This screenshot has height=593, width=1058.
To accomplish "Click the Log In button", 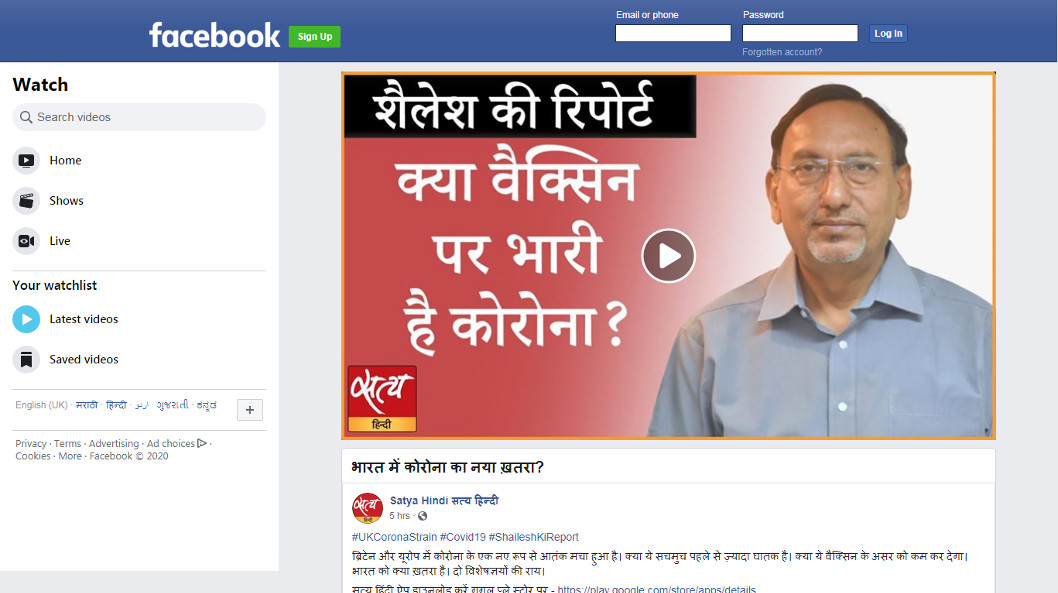I will (x=888, y=33).
